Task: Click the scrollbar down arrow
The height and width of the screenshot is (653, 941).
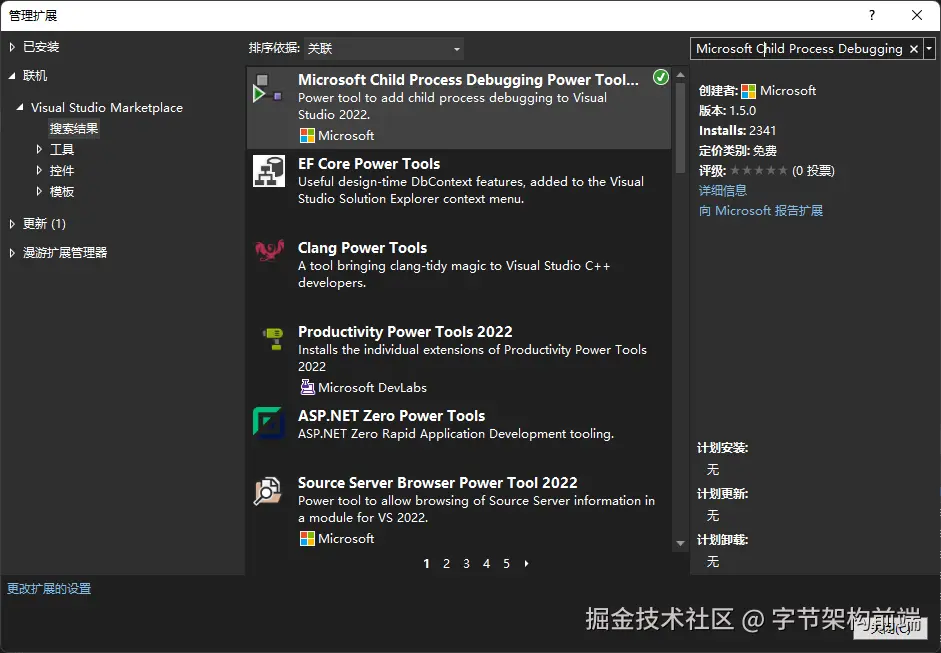Action: click(x=680, y=543)
